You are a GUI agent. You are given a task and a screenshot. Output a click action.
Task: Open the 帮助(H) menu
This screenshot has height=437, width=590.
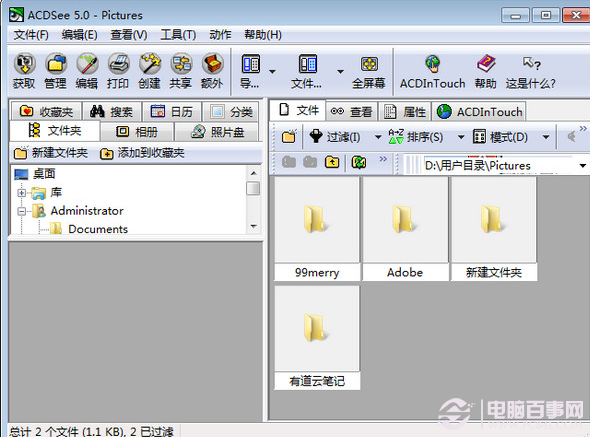[263, 35]
